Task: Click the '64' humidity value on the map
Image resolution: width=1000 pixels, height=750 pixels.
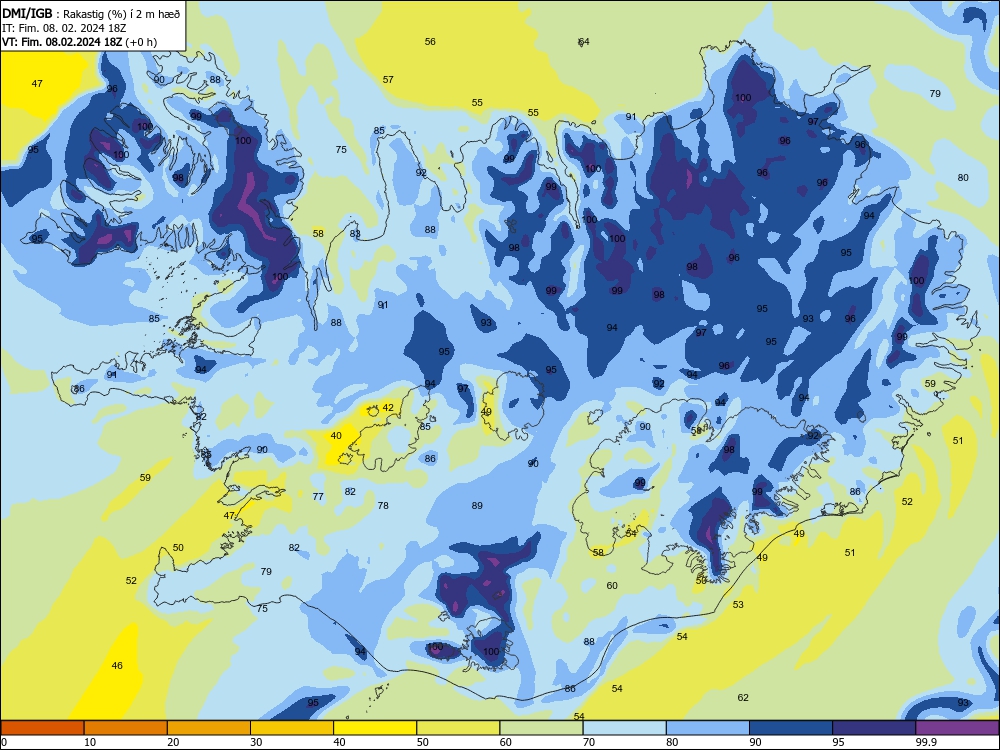Action: coord(584,41)
